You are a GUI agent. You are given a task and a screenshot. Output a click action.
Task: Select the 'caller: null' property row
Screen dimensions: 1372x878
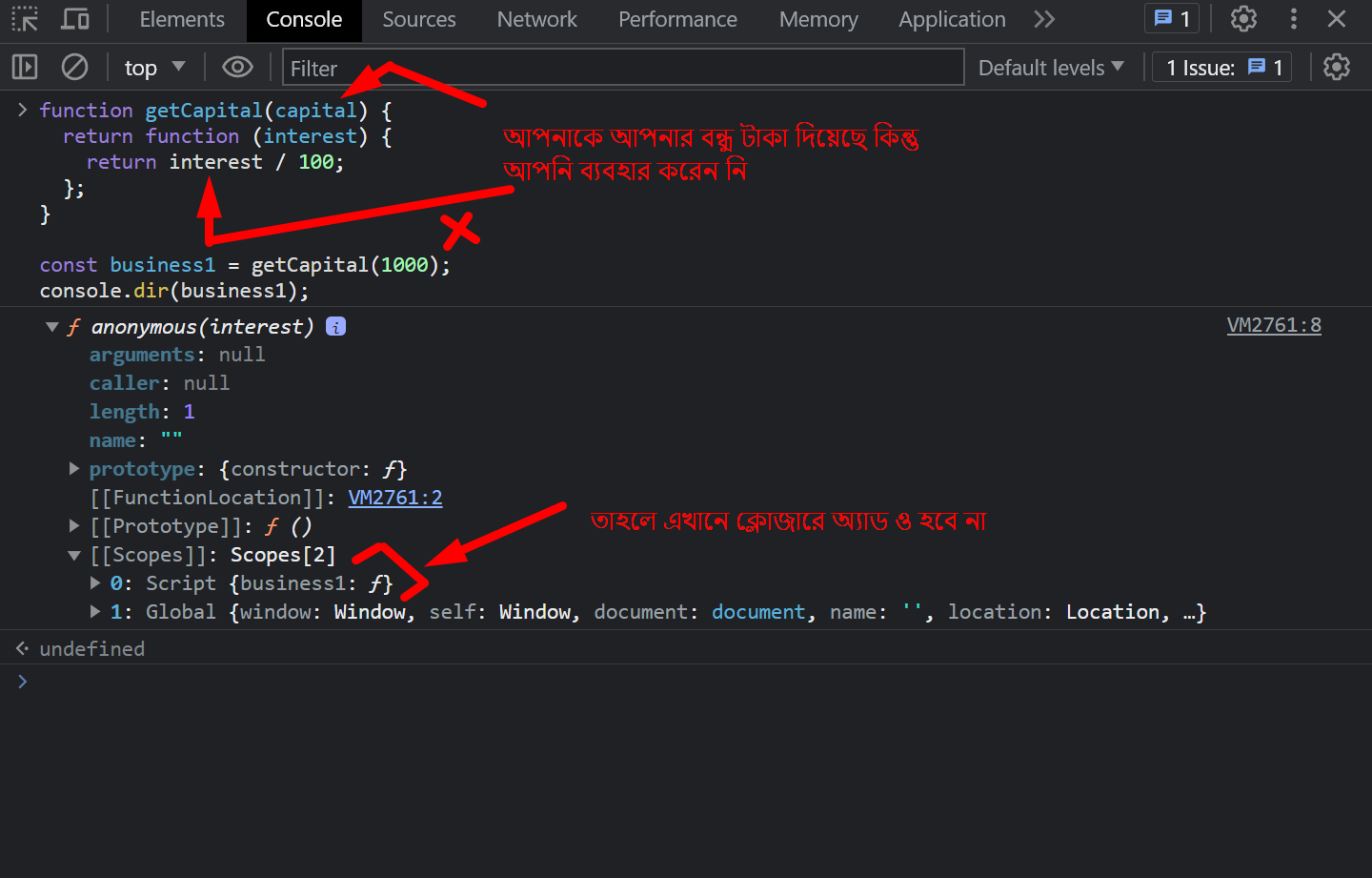click(x=159, y=383)
